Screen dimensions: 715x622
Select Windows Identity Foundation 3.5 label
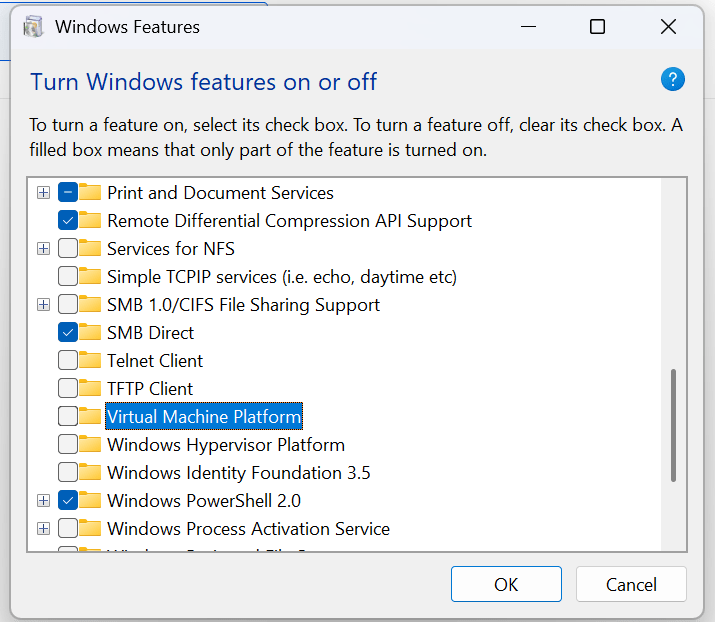click(x=238, y=473)
